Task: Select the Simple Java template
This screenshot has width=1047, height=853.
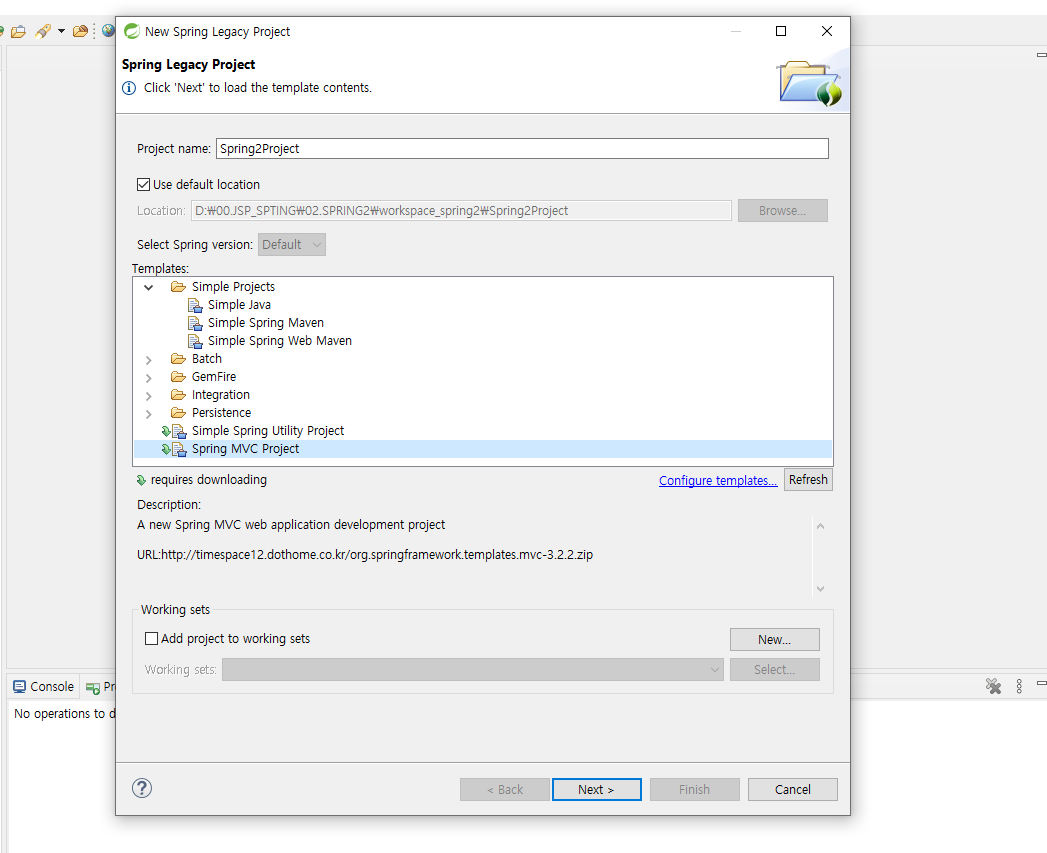Action: [x=239, y=305]
